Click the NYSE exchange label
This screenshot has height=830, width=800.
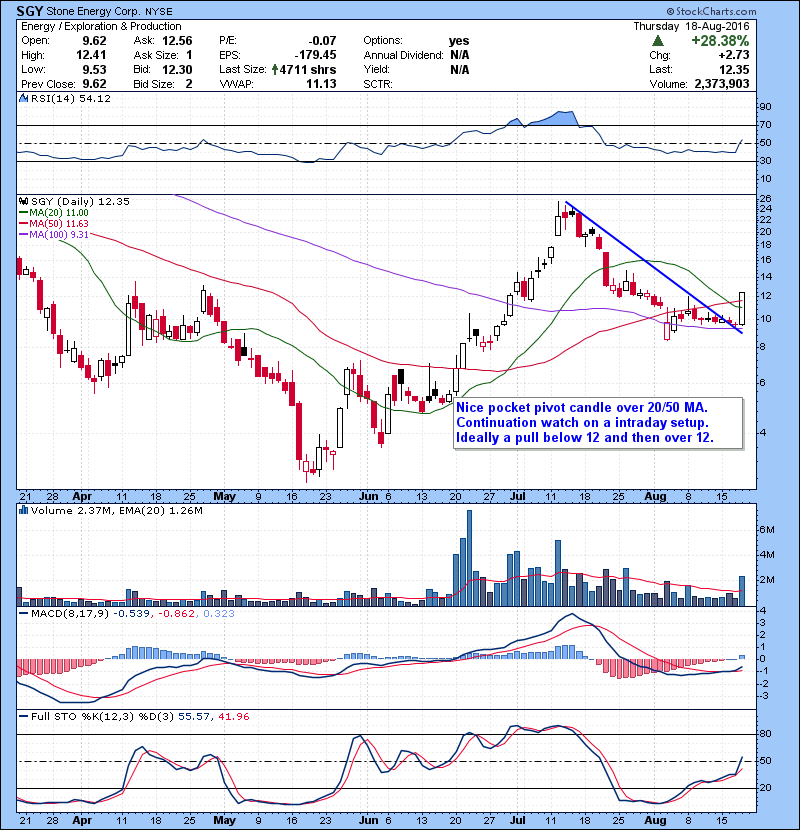coord(158,11)
